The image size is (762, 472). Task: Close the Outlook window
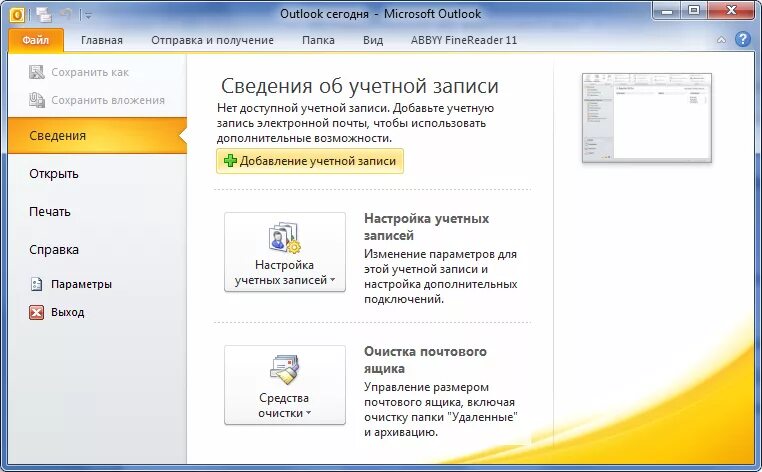[731, 11]
